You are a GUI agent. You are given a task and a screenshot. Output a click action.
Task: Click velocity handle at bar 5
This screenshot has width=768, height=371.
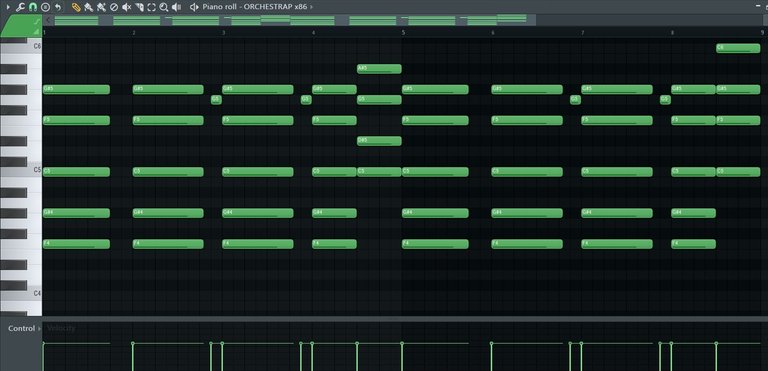pyautogui.click(x=402, y=344)
